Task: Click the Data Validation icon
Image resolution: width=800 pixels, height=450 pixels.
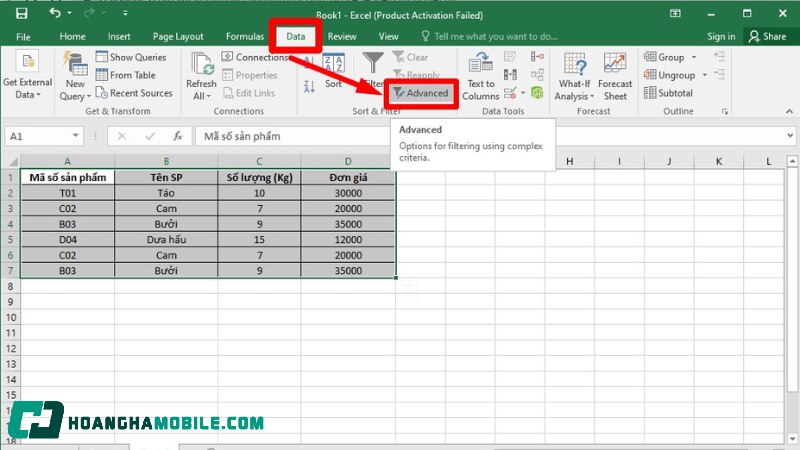Action: 510,93
